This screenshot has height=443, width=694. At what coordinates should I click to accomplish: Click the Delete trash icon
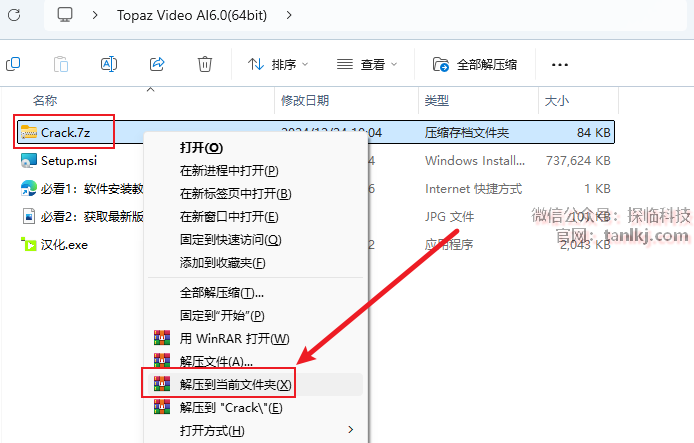(x=204, y=64)
